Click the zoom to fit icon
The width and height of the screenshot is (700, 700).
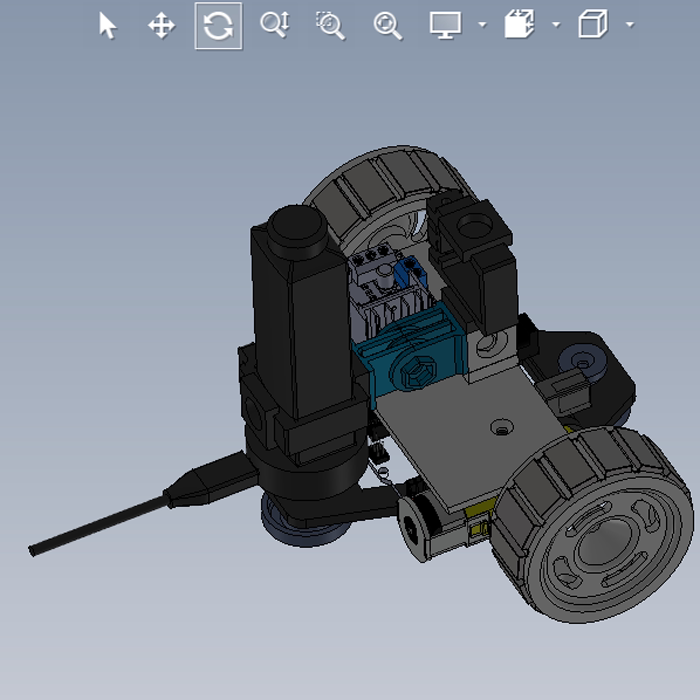[387, 26]
